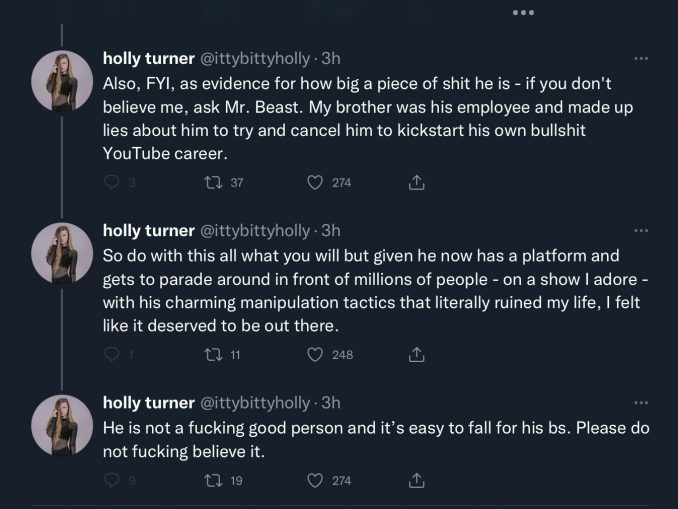Like the last tweet about his bs
Image resolution: width=678 pixels, height=509 pixels.
(315, 480)
